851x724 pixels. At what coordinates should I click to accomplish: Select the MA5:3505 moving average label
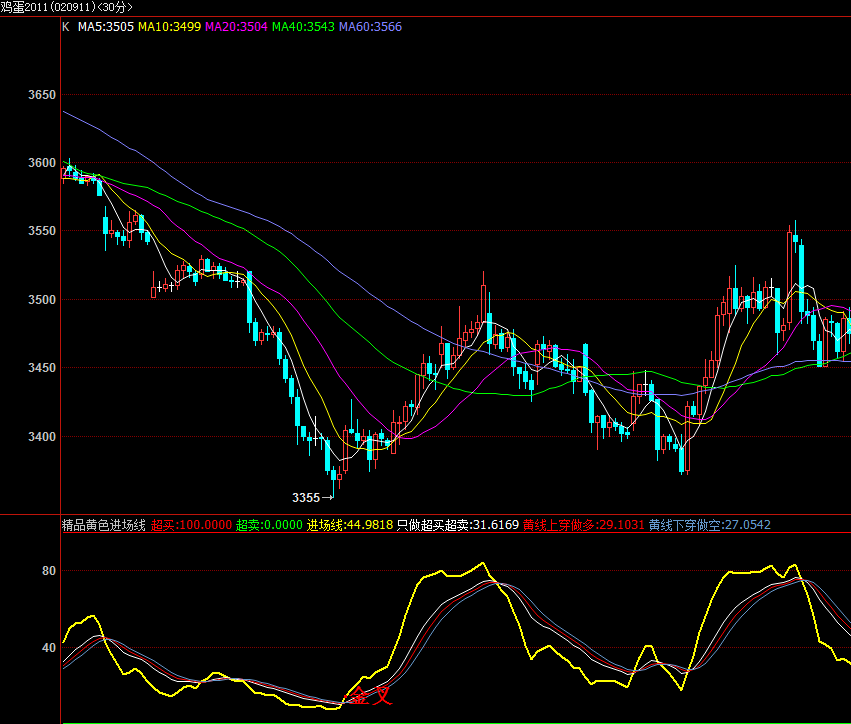pos(106,27)
